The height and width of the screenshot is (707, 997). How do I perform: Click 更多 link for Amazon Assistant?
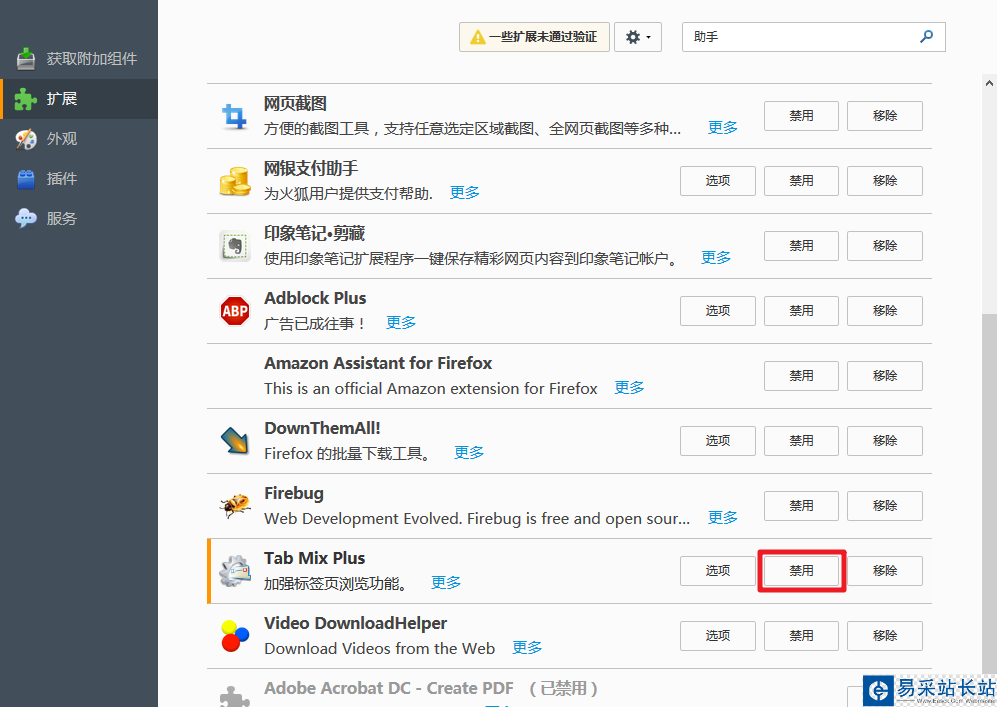tap(629, 387)
